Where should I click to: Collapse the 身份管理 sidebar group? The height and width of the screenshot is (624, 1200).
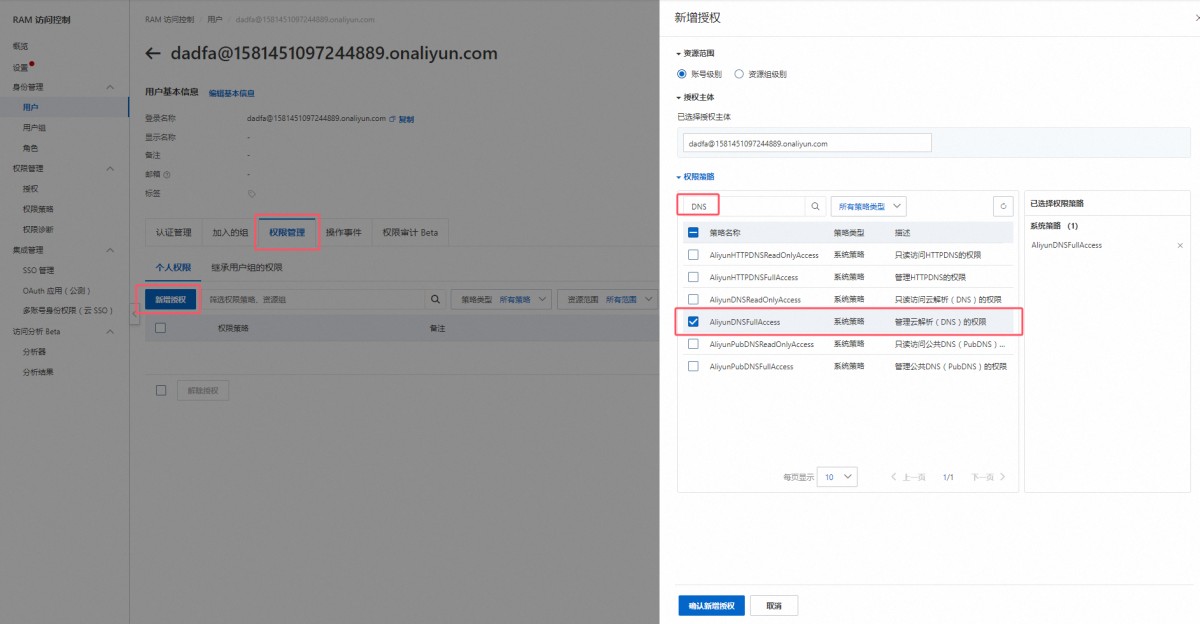click(x=110, y=88)
